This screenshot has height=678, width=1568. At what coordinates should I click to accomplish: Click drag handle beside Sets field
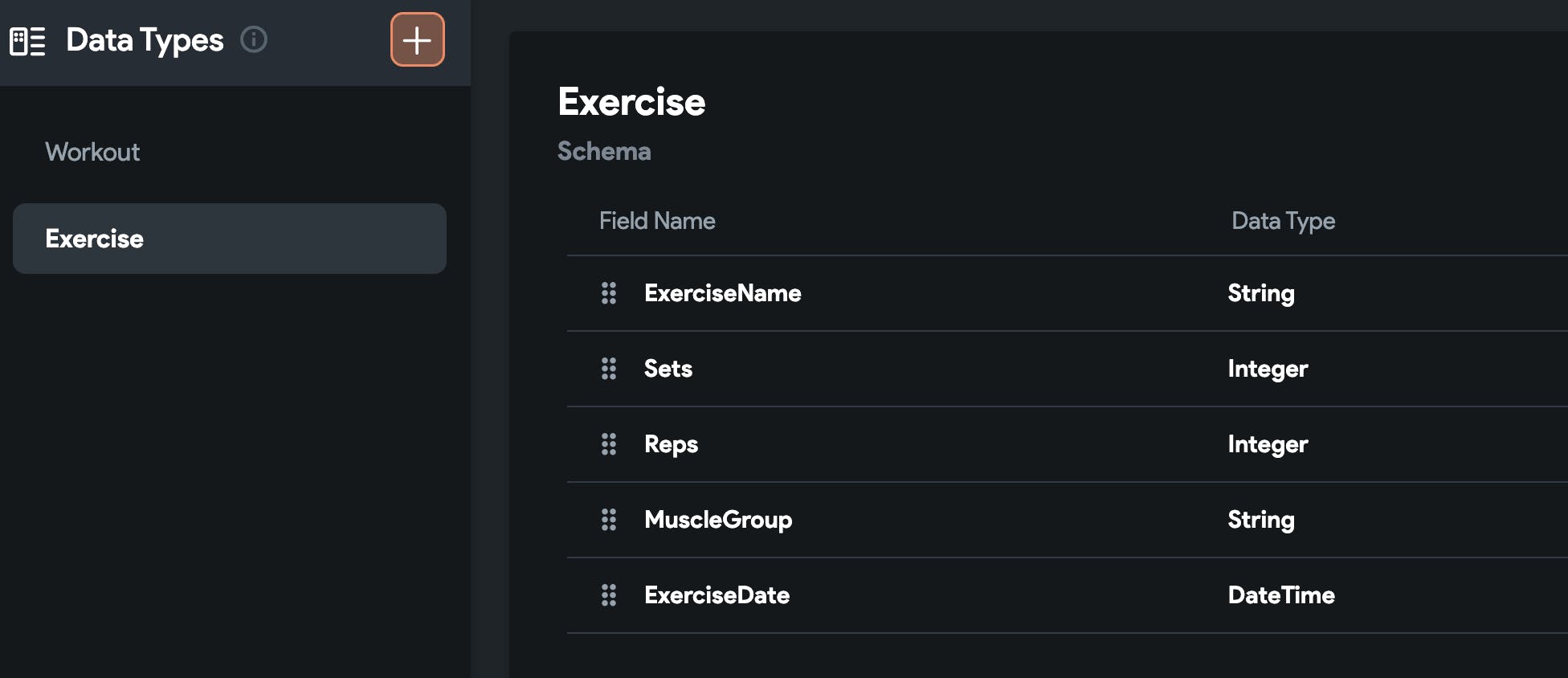point(609,369)
